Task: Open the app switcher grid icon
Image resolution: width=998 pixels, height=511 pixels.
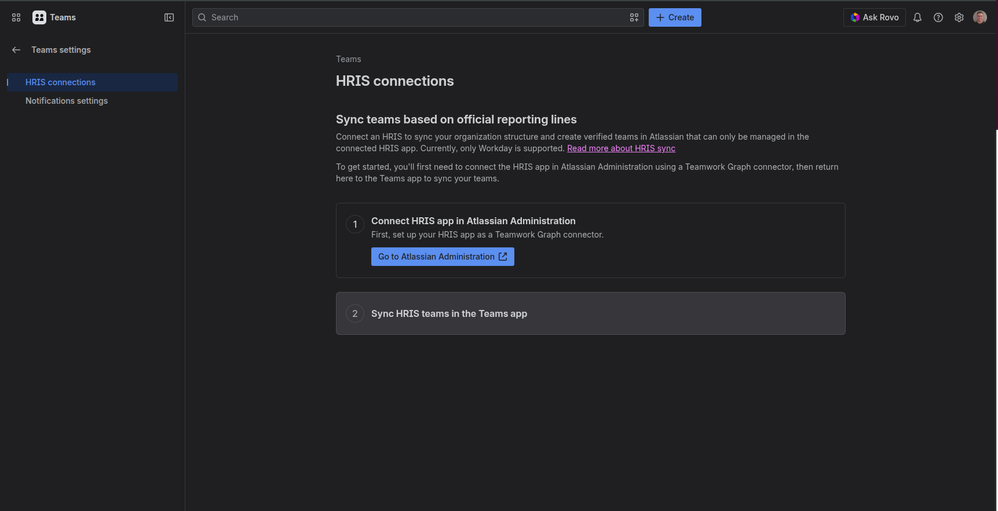Action: pyautogui.click(x=17, y=18)
